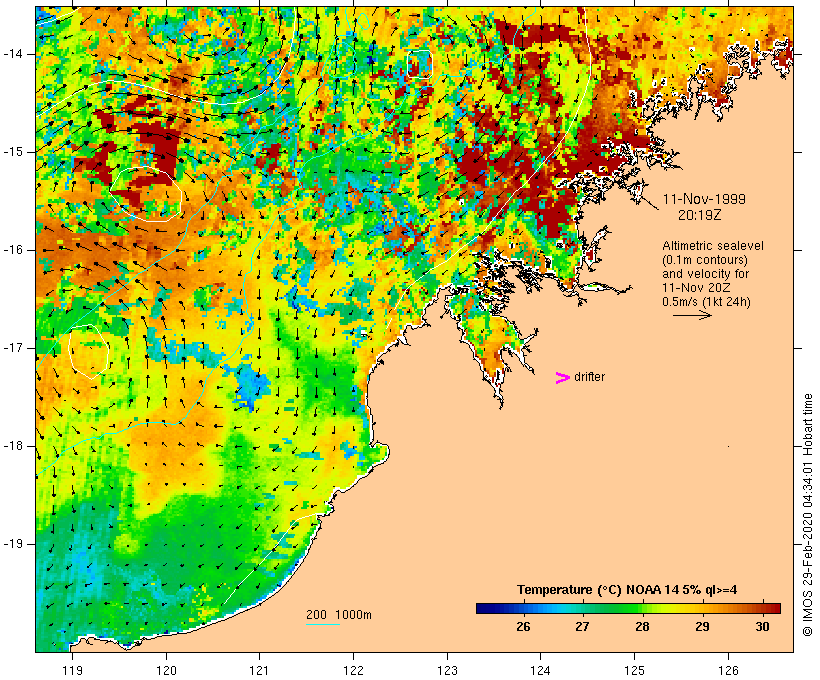Click the colorbar label '26'
This screenshot has height=680, width=820.
[x=523, y=626]
